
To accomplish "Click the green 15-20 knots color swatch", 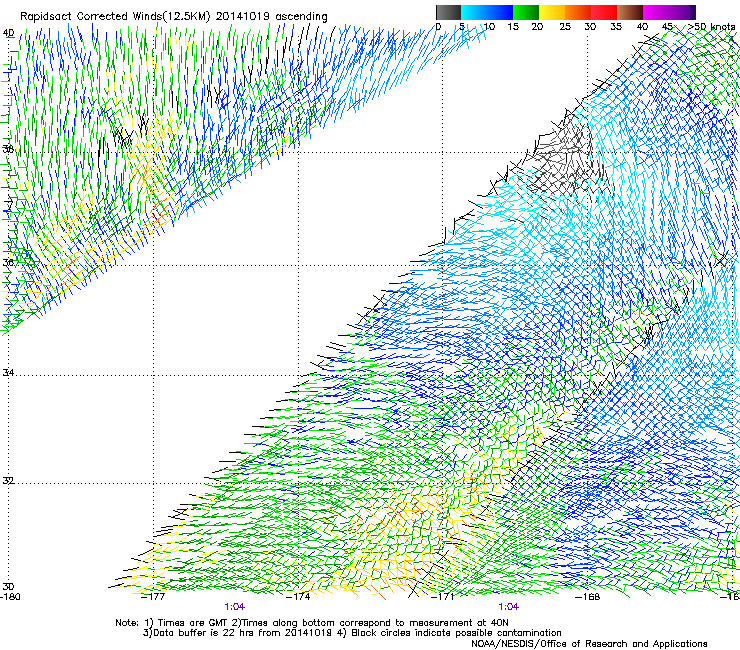I will point(526,13).
